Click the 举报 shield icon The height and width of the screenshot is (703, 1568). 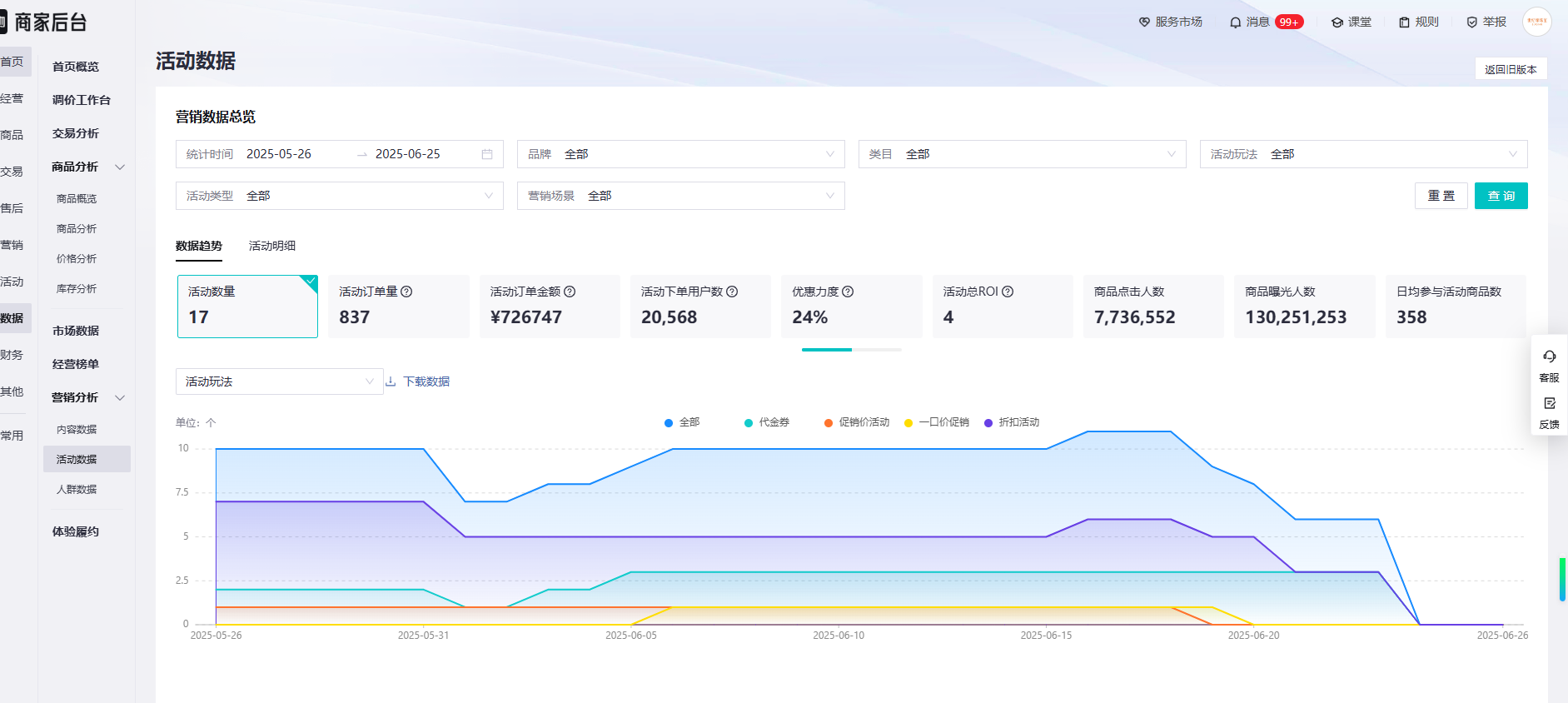coord(1472,22)
